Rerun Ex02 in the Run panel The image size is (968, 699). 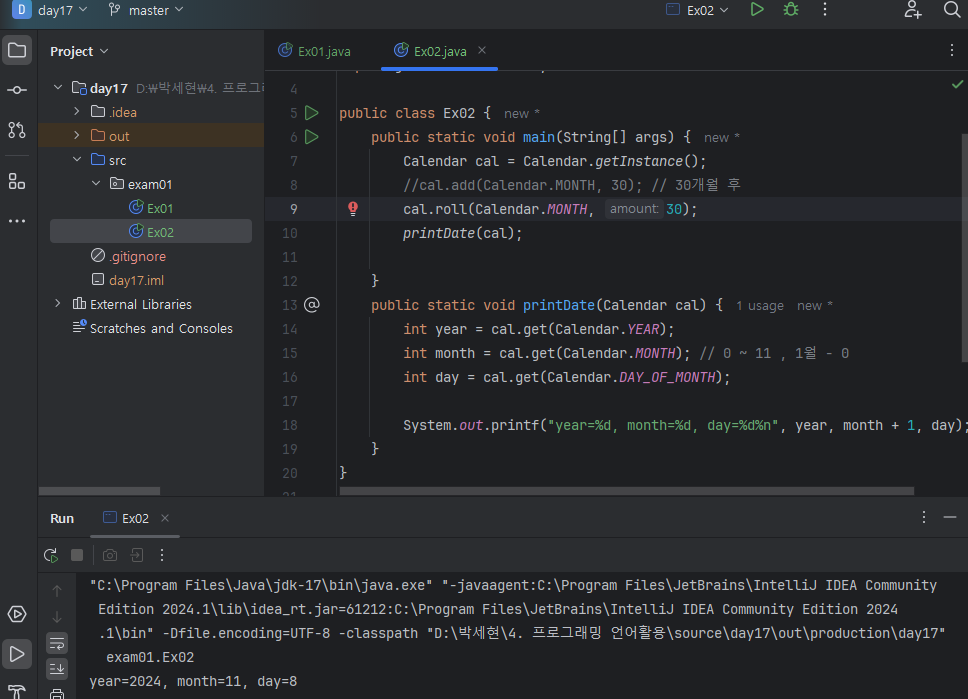coord(51,555)
